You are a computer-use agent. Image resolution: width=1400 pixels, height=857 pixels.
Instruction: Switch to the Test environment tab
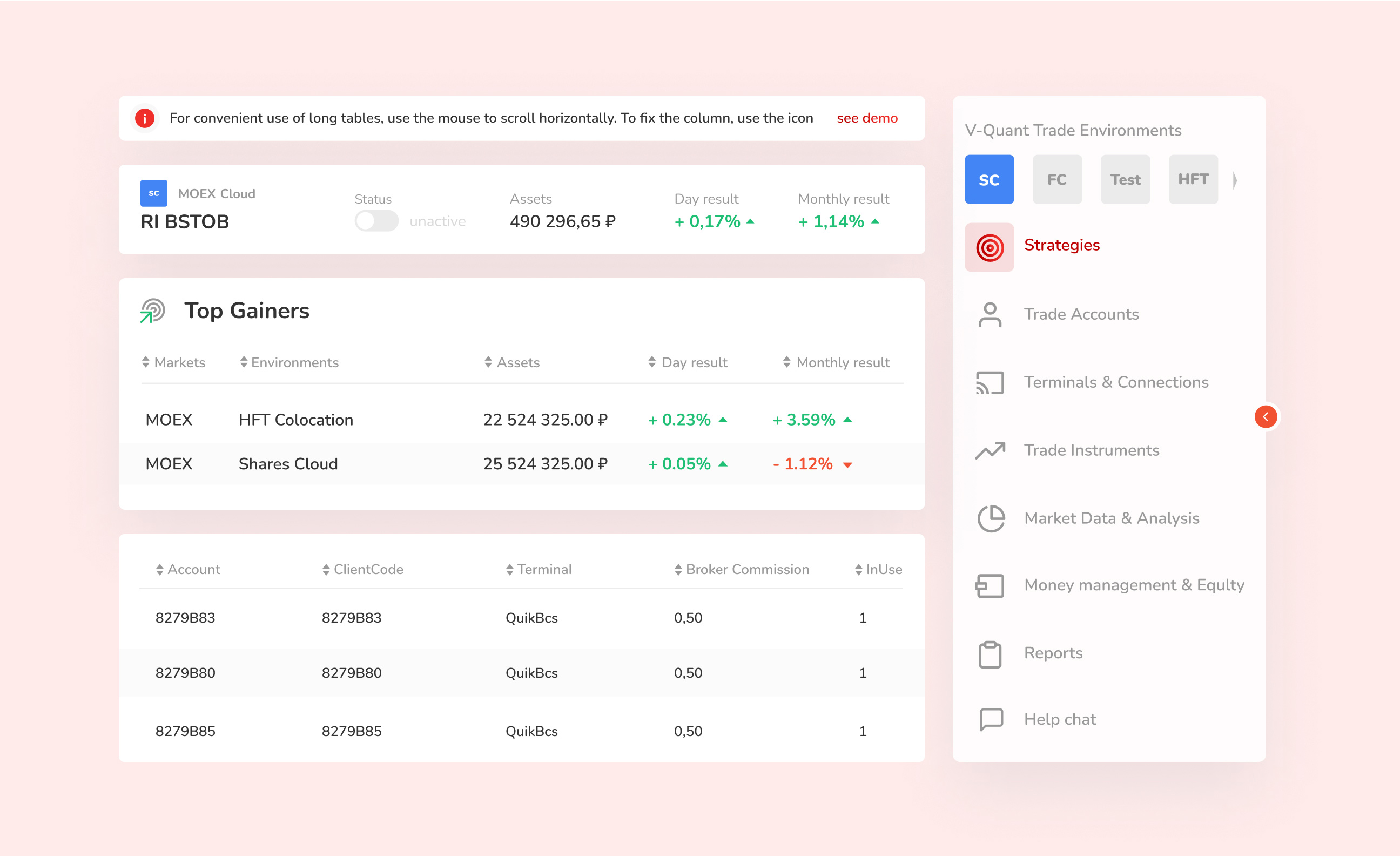click(x=1125, y=179)
